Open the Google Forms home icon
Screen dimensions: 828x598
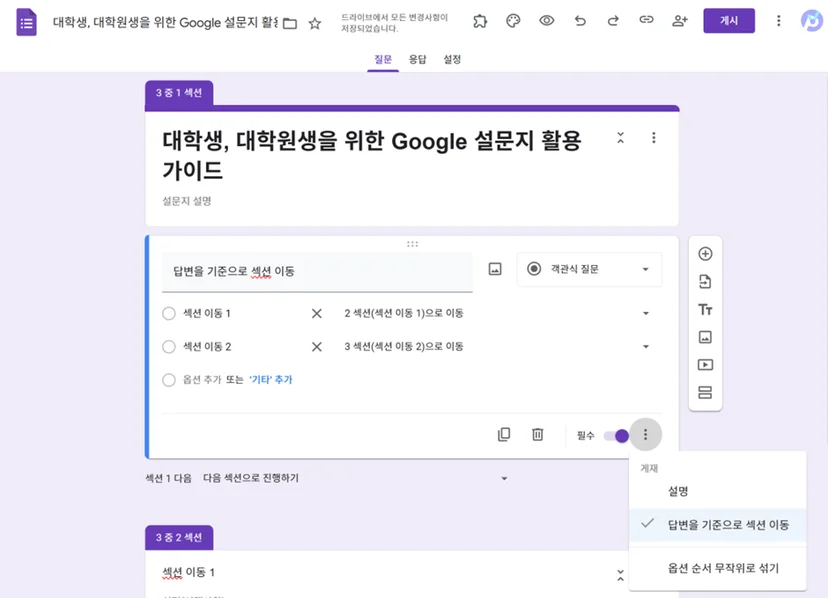click(26, 23)
